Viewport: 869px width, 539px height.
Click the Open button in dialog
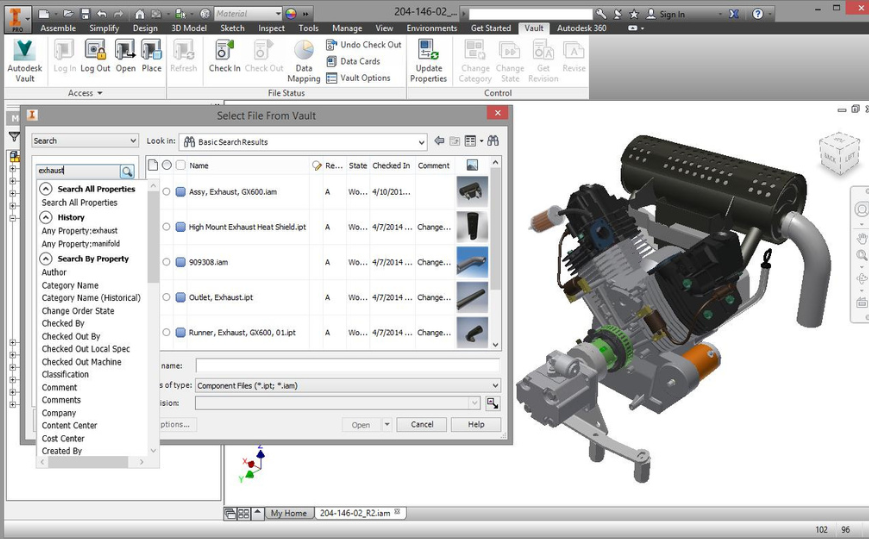click(361, 424)
